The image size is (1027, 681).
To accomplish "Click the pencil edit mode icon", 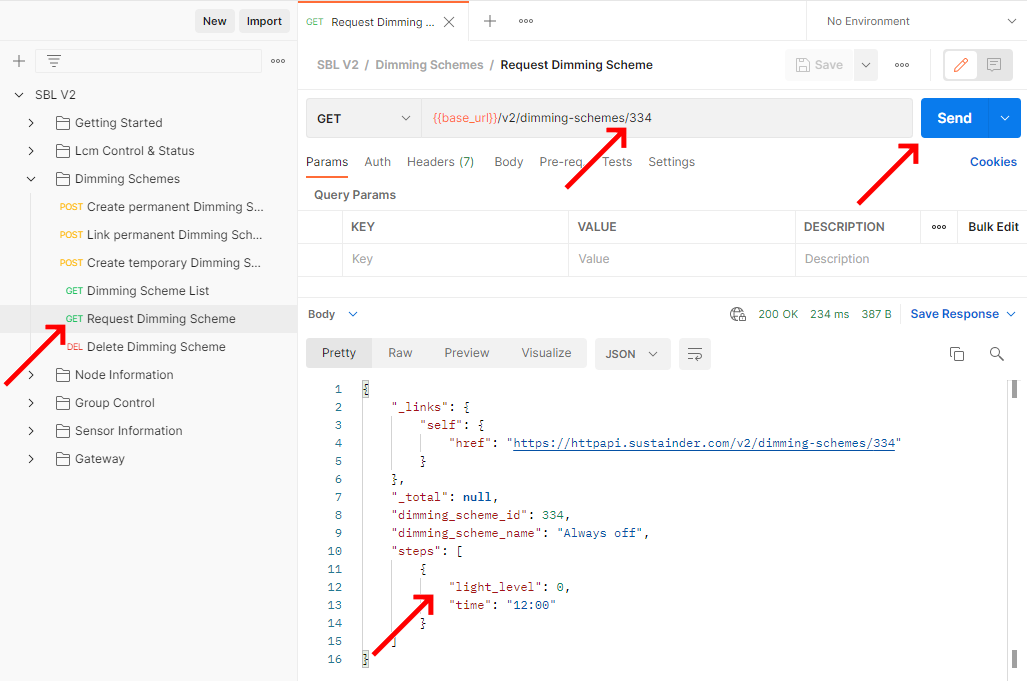I will (x=961, y=65).
